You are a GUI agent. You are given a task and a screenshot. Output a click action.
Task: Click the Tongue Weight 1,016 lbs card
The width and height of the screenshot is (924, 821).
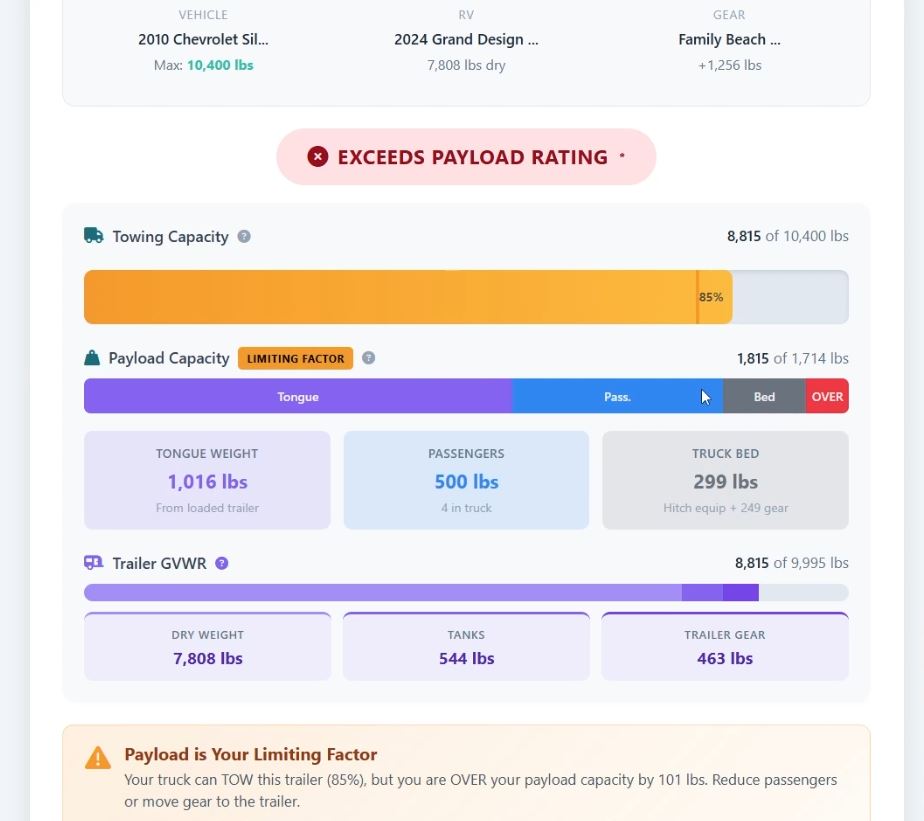pyautogui.click(x=207, y=480)
